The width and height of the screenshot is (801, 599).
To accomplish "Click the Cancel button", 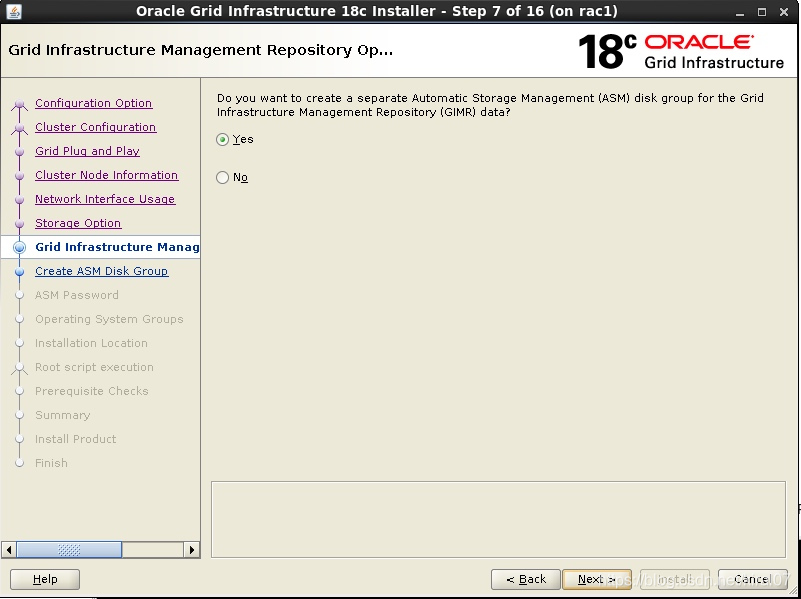I will coord(752,579).
